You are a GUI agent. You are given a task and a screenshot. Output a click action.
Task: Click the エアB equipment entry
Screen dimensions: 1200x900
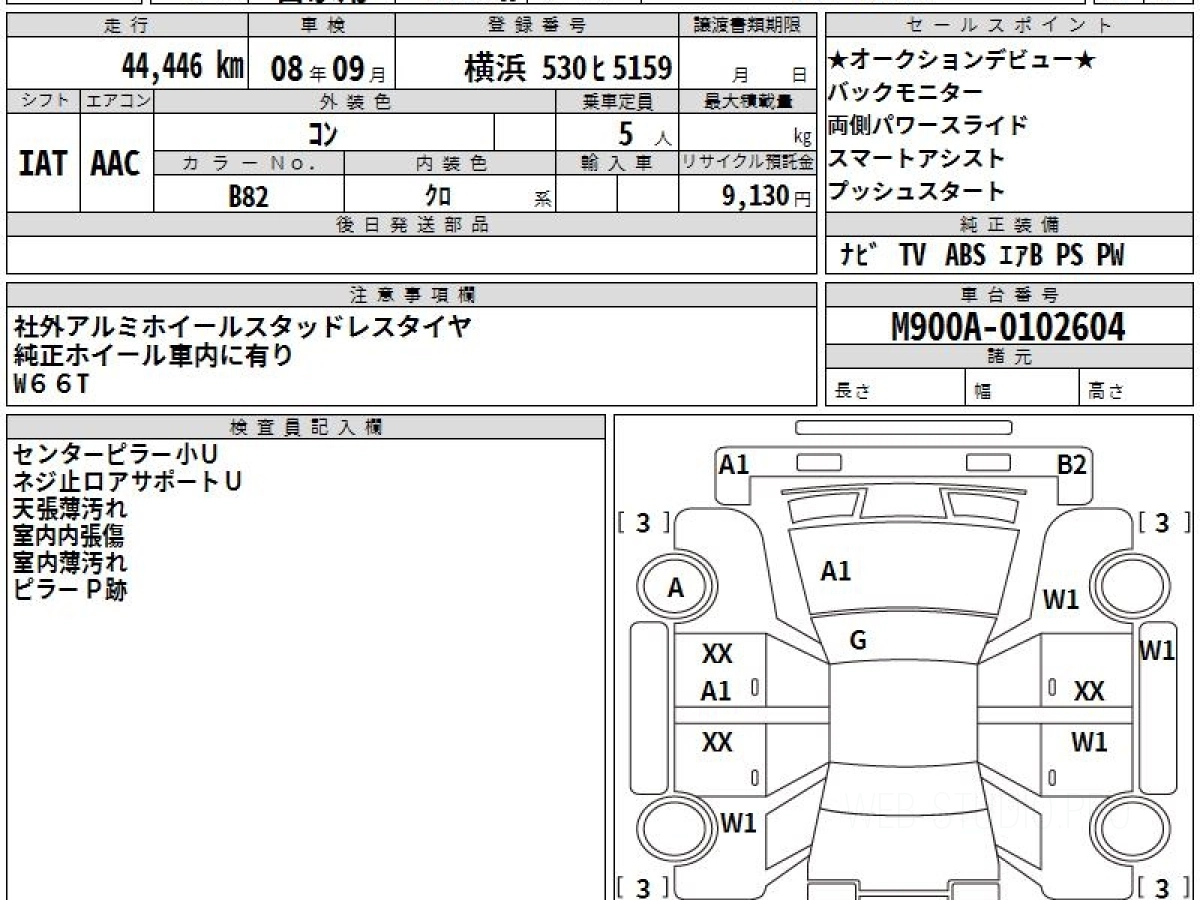(1021, 255)
